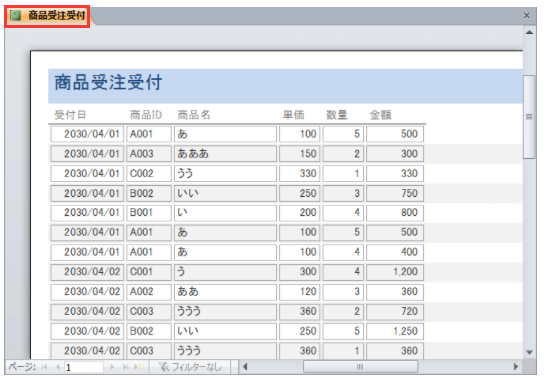The image size is (556, 378).
Task: Click the 商品名 column header
Action: (x=194, y=115)
